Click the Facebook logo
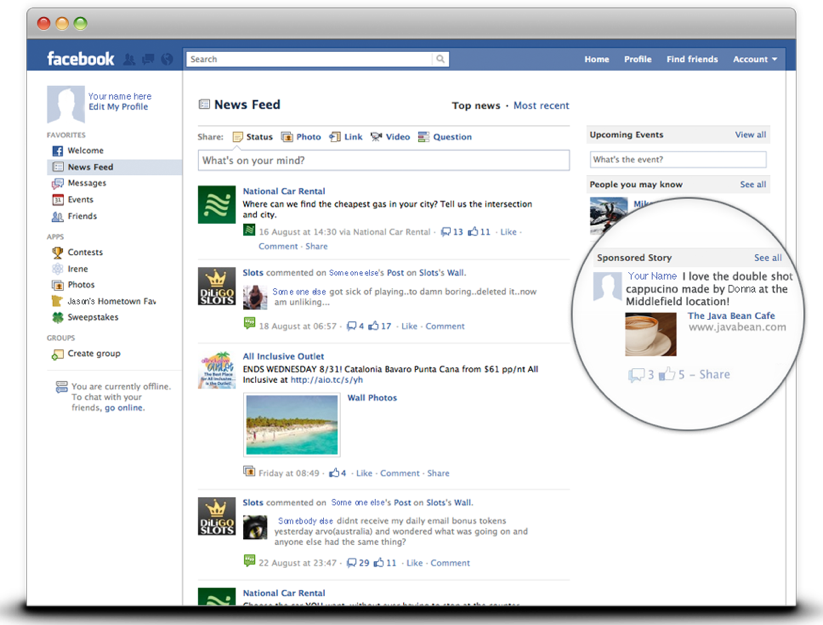Screen dimensions: 823x625 [80, 59]
